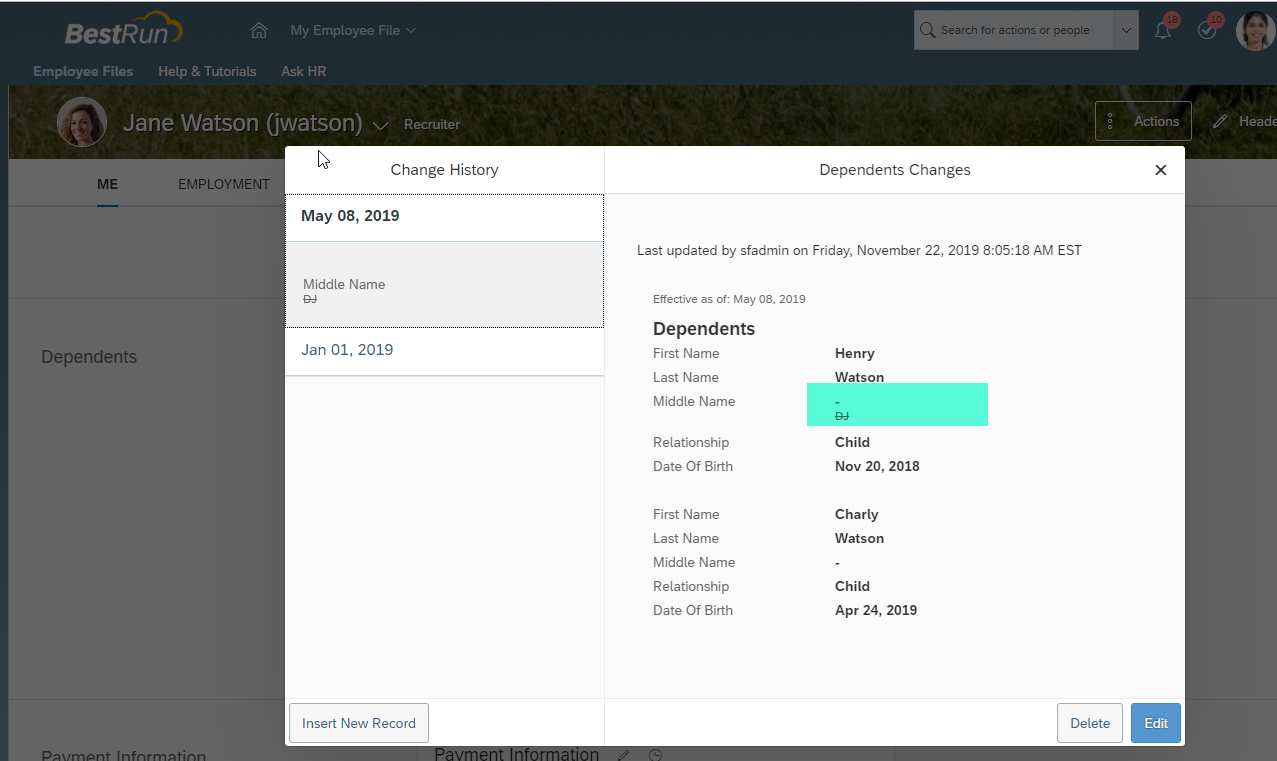Click the first name value Charly
The height and width of the screenshot is (761, 1277).
point(857,514)
